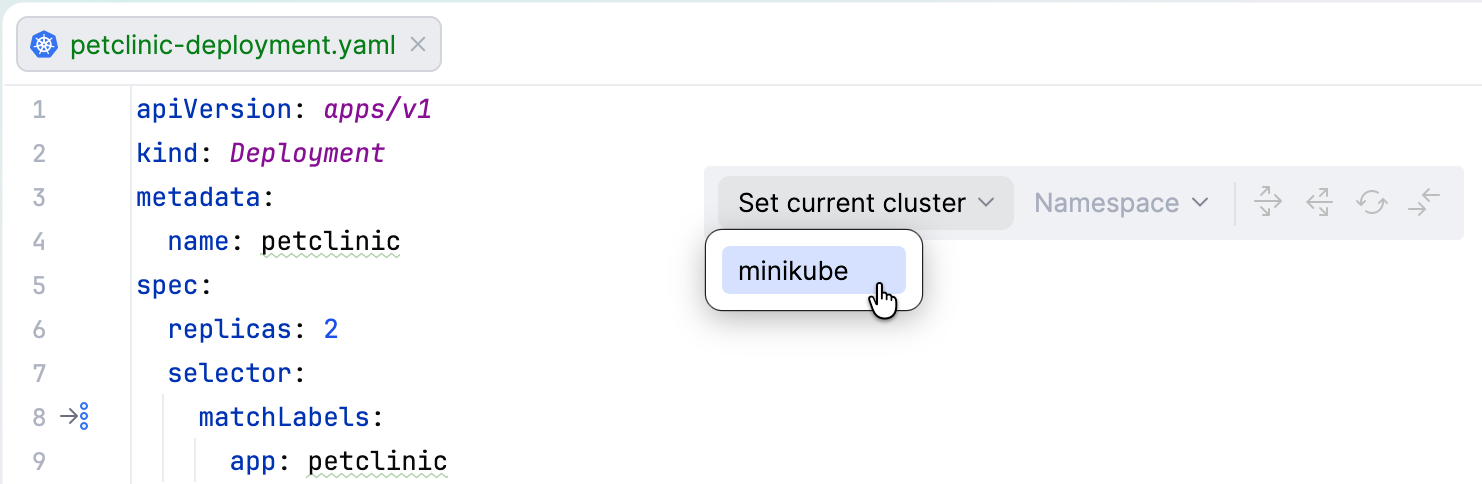Click the right-arrow icon with diagonal arrows
The height and width of the screenshot is (484, 1482).
(x=1268, y=202)
